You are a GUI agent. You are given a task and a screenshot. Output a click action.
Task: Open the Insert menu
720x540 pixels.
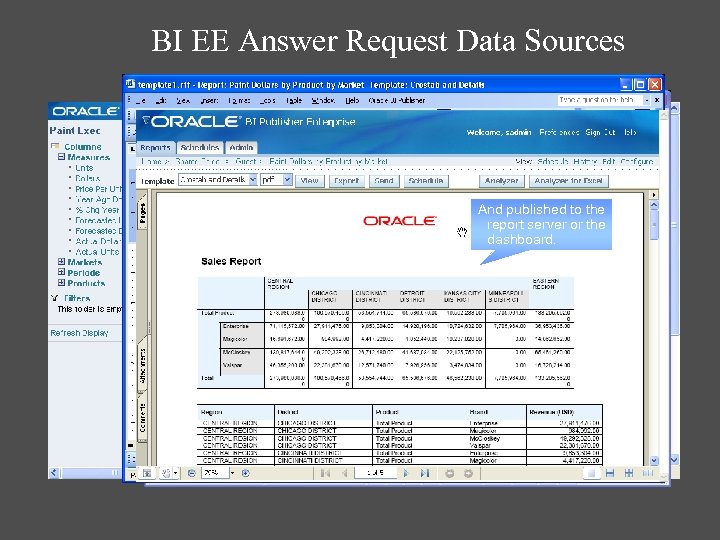209,100
